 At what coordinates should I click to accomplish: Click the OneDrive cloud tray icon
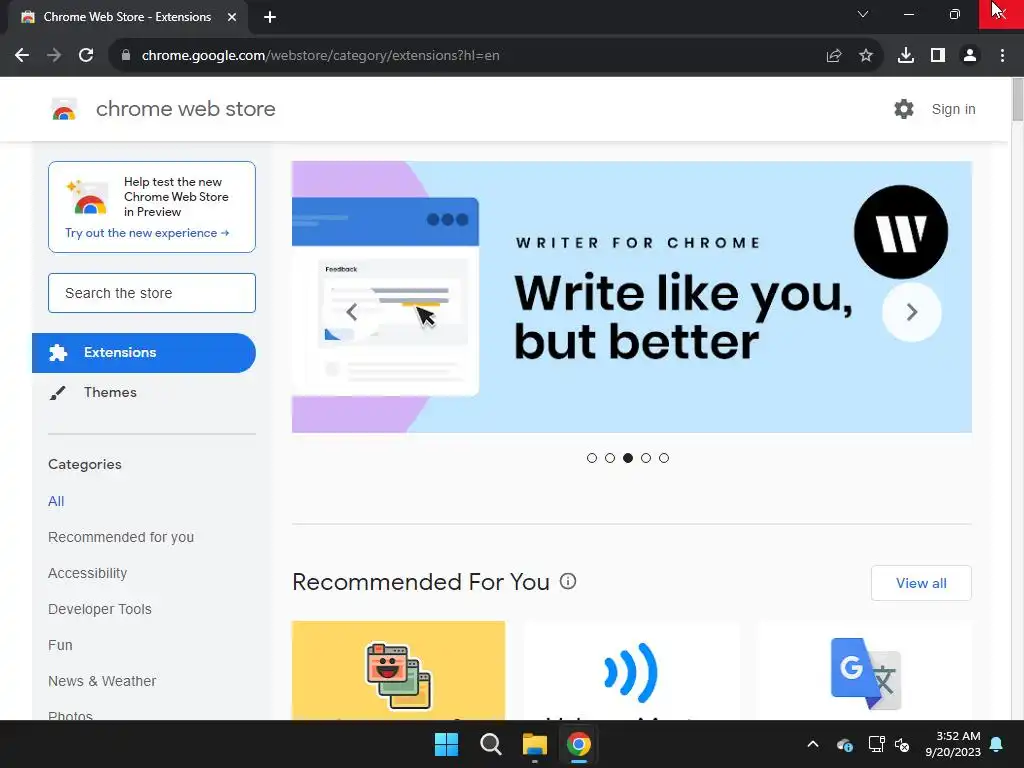844,744
